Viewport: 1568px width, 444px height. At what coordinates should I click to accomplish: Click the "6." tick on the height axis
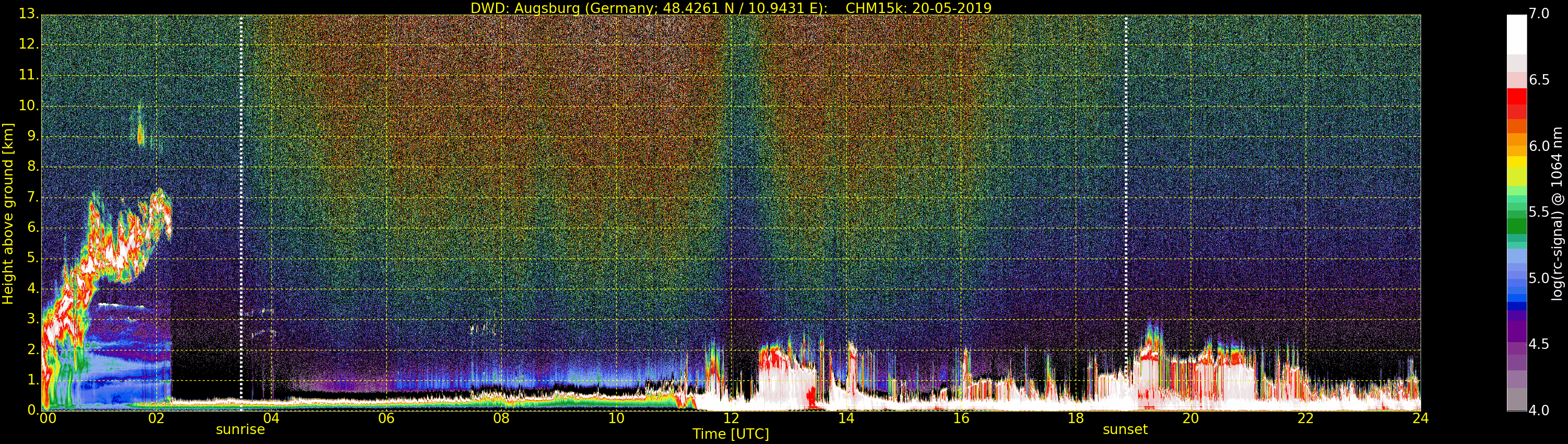(33, 227)
